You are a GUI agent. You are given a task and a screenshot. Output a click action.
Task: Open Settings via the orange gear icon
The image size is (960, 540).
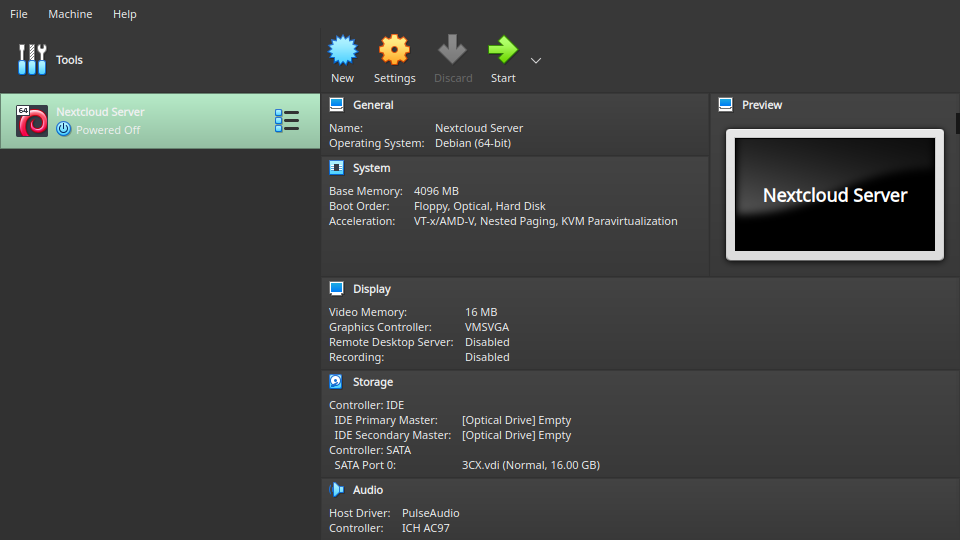[x=394, y=50]
